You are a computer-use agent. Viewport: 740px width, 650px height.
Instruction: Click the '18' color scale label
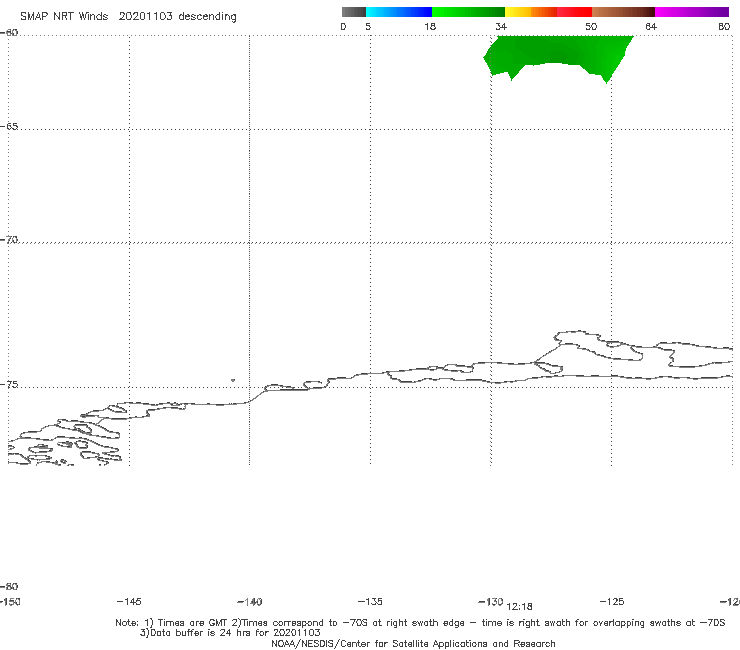click(x=430, y=26)
